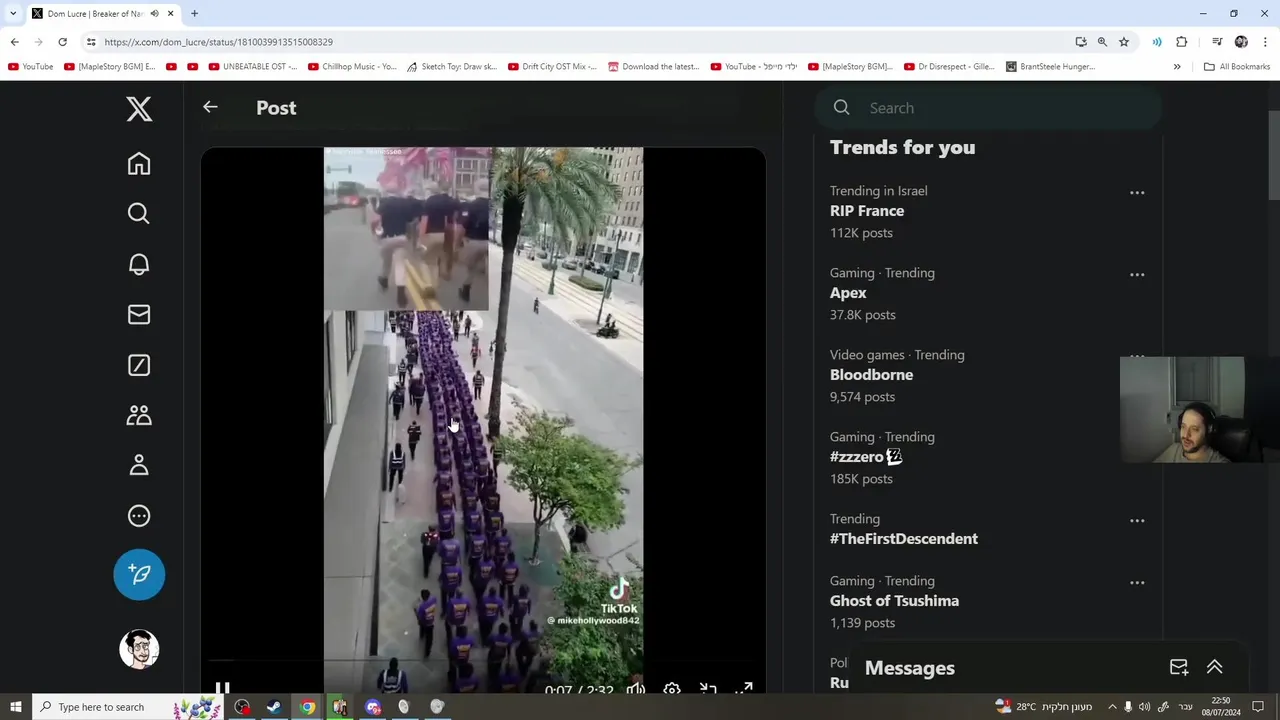Install app icon in address bar

(x=1081, y=42)
